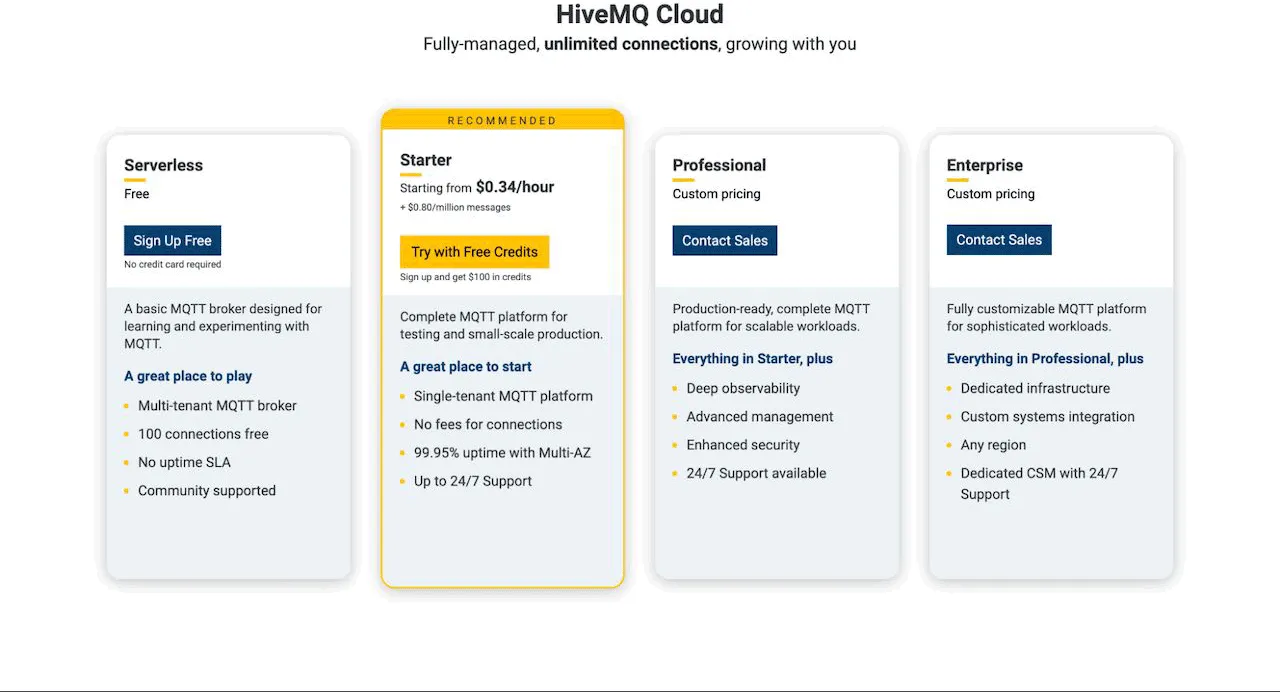Select the Starter plan heading
This screenshot has width=1280, height=692.
tap(426, 160)
